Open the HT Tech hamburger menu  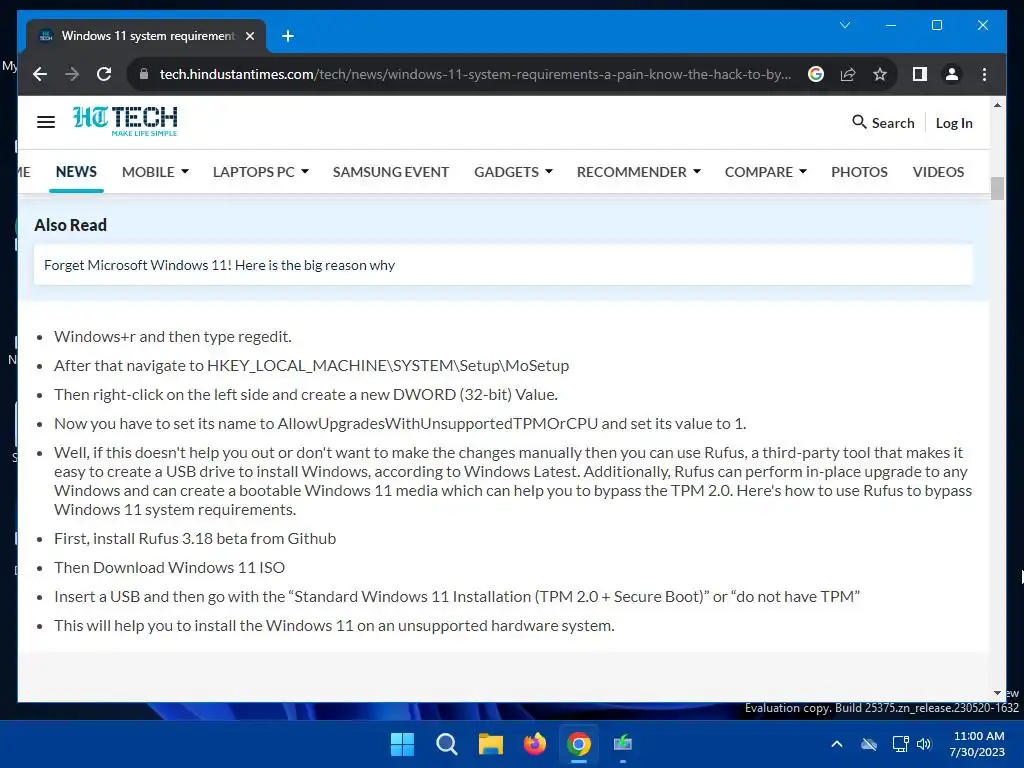click(46, 122)
